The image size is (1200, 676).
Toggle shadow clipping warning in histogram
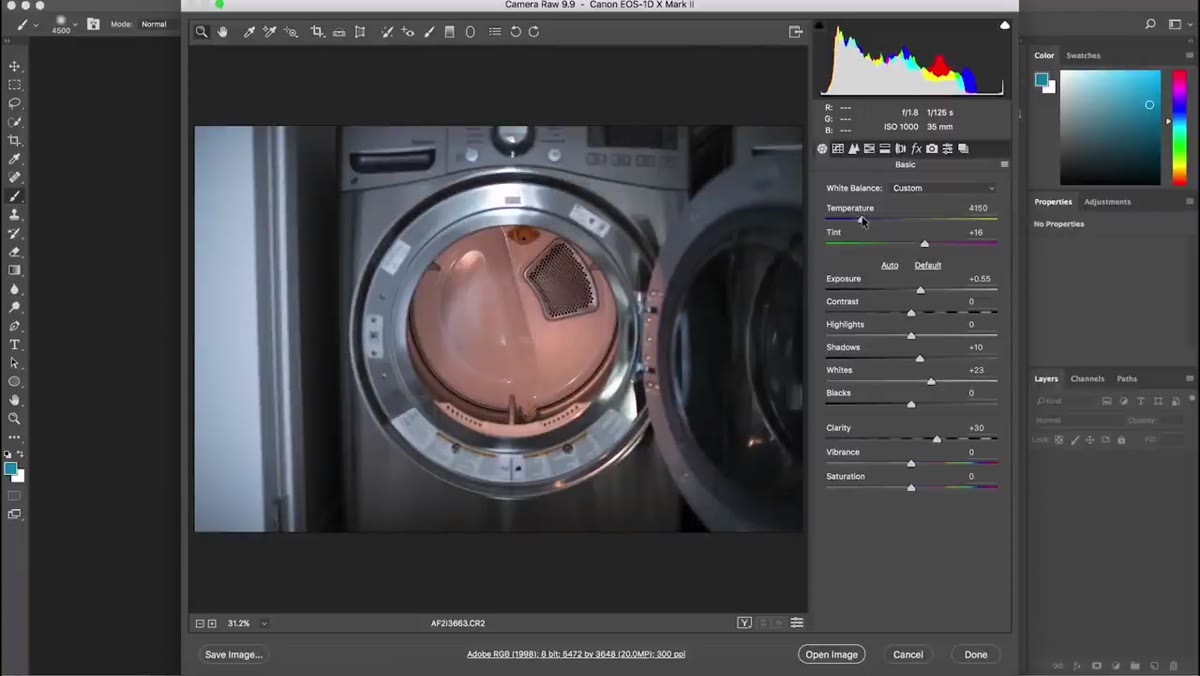[x=819, y=25]
